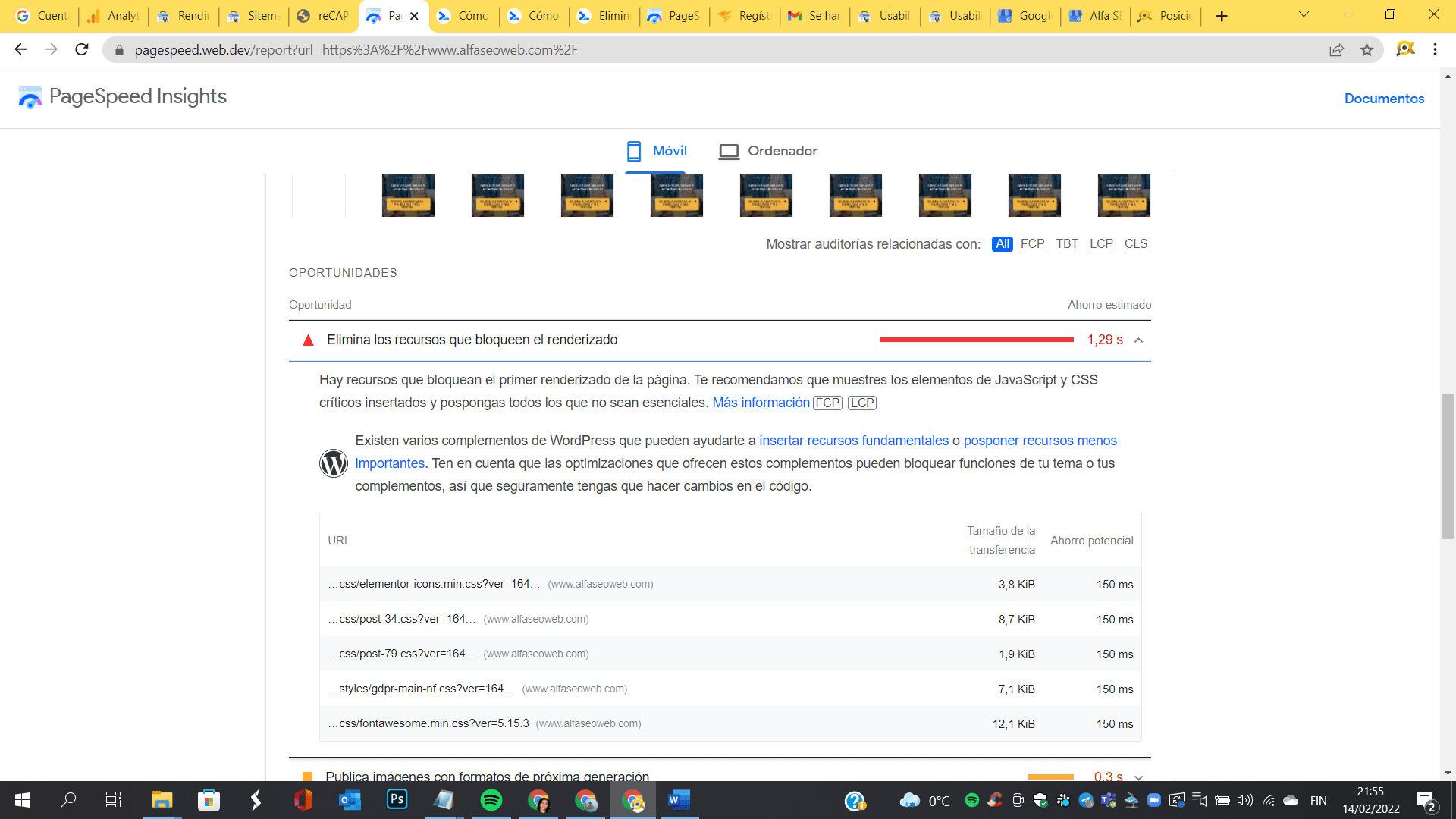1456x819 pixels.
Task: Click the LCP tag beside Más información
Action: click(x=862, y=403)
